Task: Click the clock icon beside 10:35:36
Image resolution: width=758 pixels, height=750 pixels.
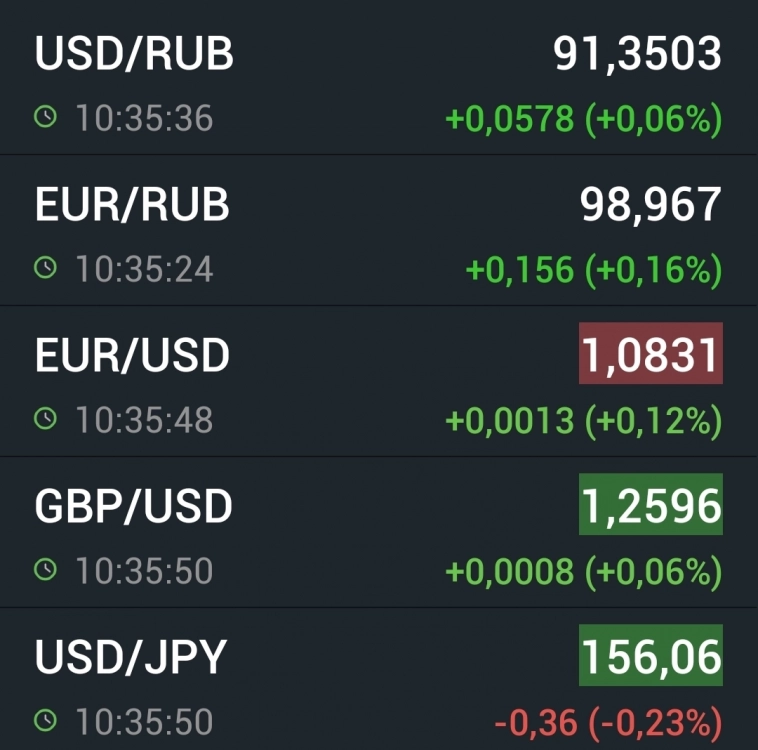Action: 45,119
